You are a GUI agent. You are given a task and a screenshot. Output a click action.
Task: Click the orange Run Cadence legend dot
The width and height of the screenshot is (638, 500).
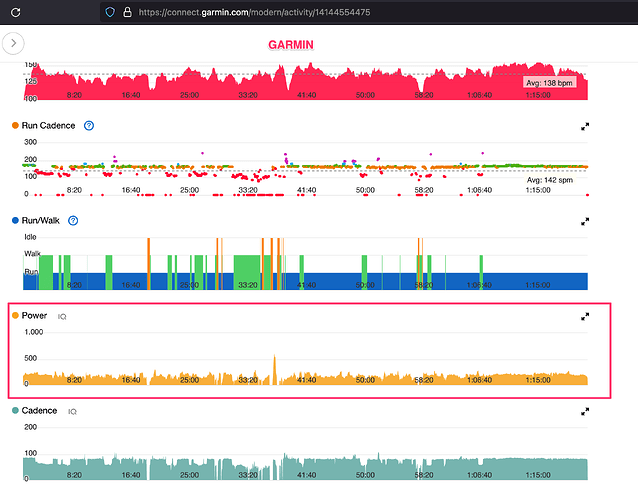[x=14, y=125]
